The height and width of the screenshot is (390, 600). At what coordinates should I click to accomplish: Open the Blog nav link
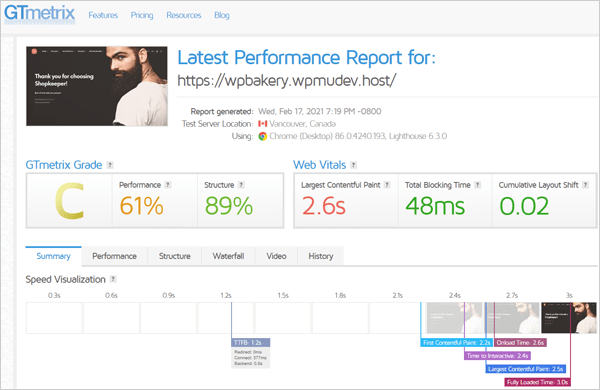pos(222,15)
